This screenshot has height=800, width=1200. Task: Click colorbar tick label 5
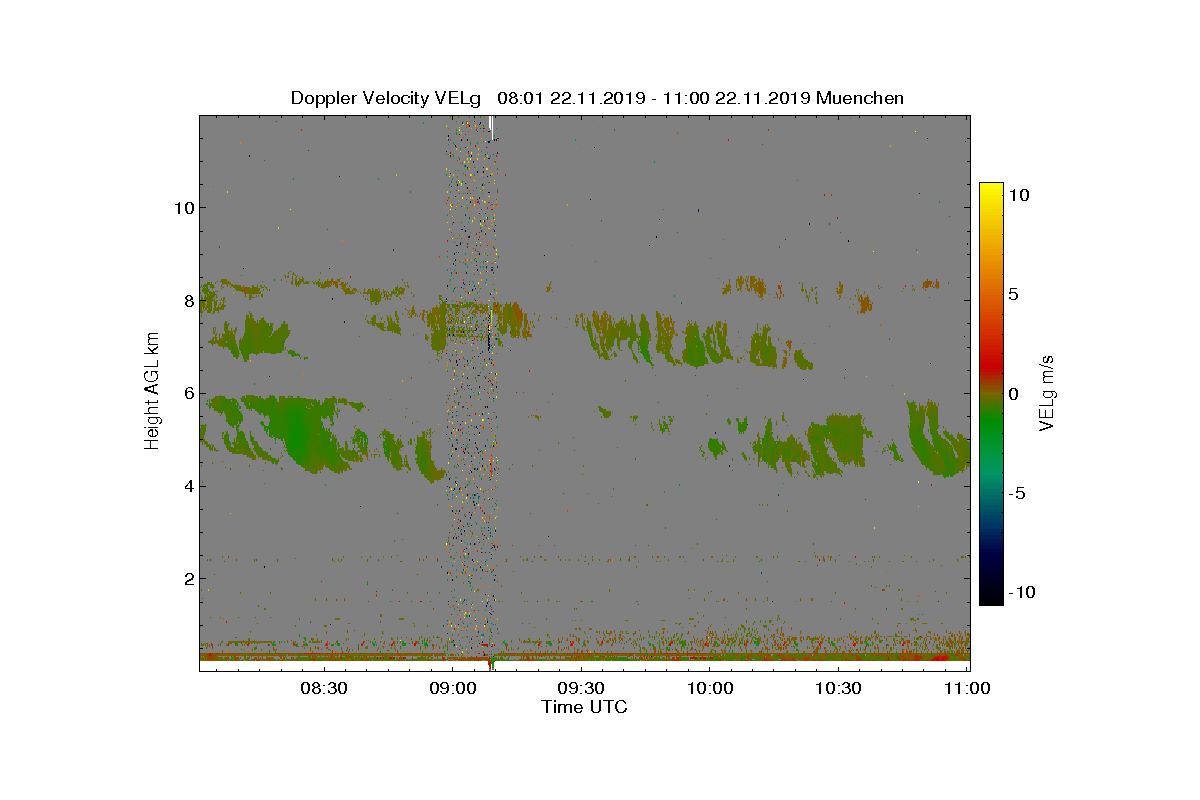(x=1012, y=294)
